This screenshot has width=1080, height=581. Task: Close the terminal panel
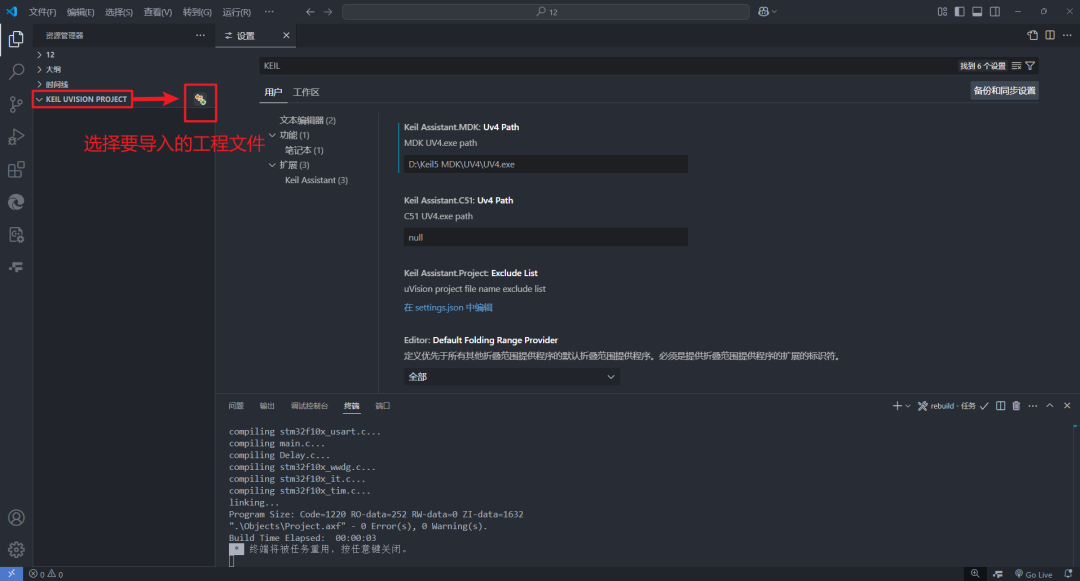(1067, 406)
